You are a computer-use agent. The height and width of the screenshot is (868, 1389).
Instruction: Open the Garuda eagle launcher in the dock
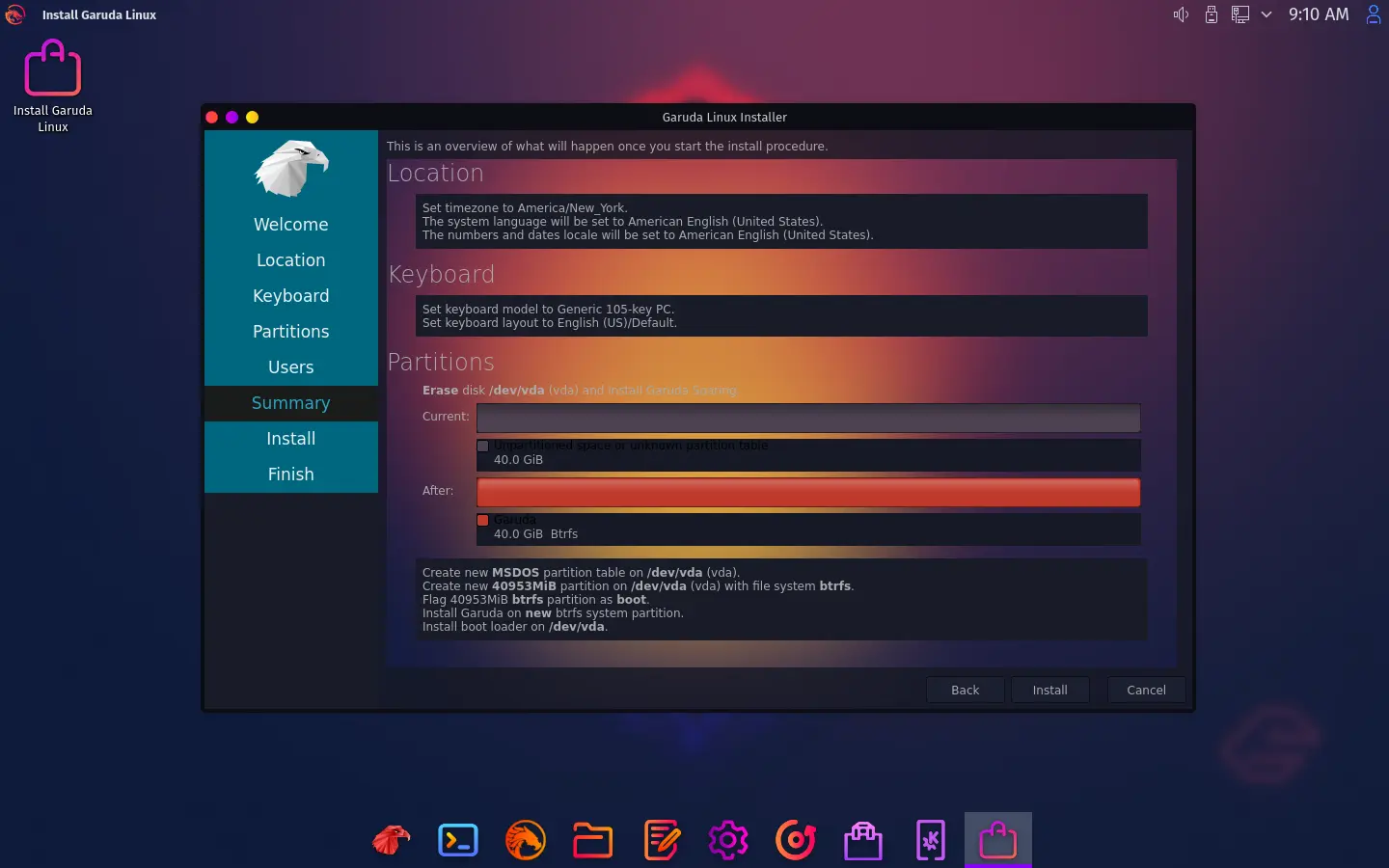click(x=391, y=840)
